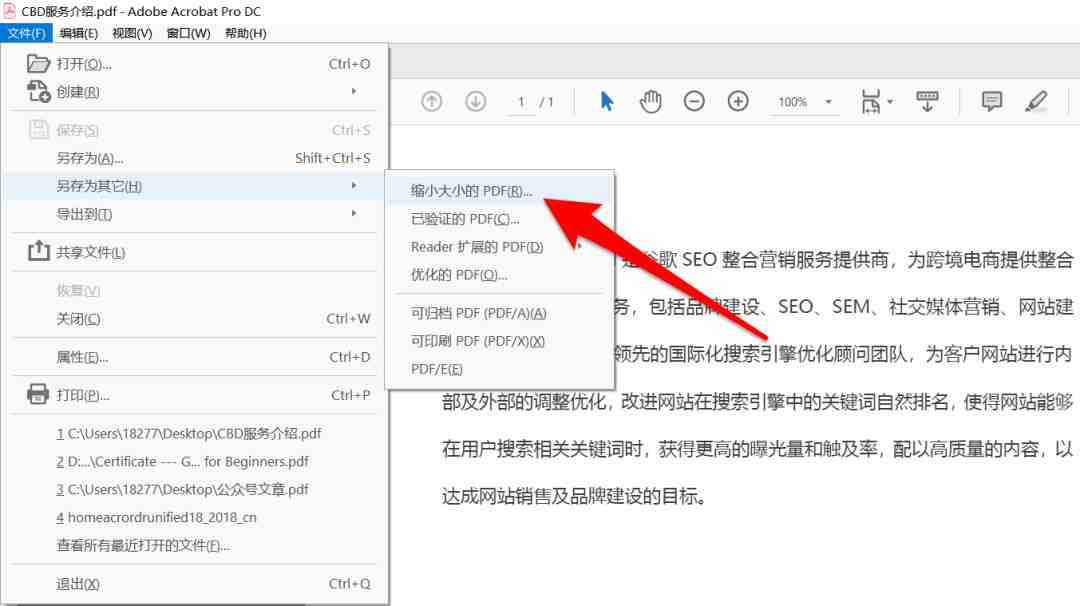Image resolution: width=1080 pixels, height=606 pixels.
Task: Select the arrow selection tool
Action: click(x=606, y=102)
